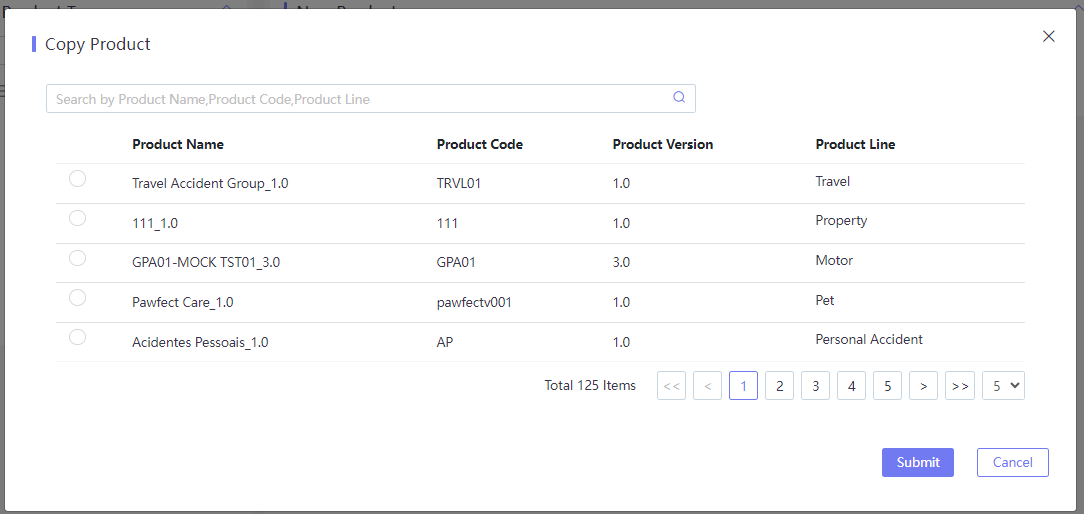Jump to last page with >> button
The width and height of the screenshot is (1084, 514).
click(x=960, y=386)
